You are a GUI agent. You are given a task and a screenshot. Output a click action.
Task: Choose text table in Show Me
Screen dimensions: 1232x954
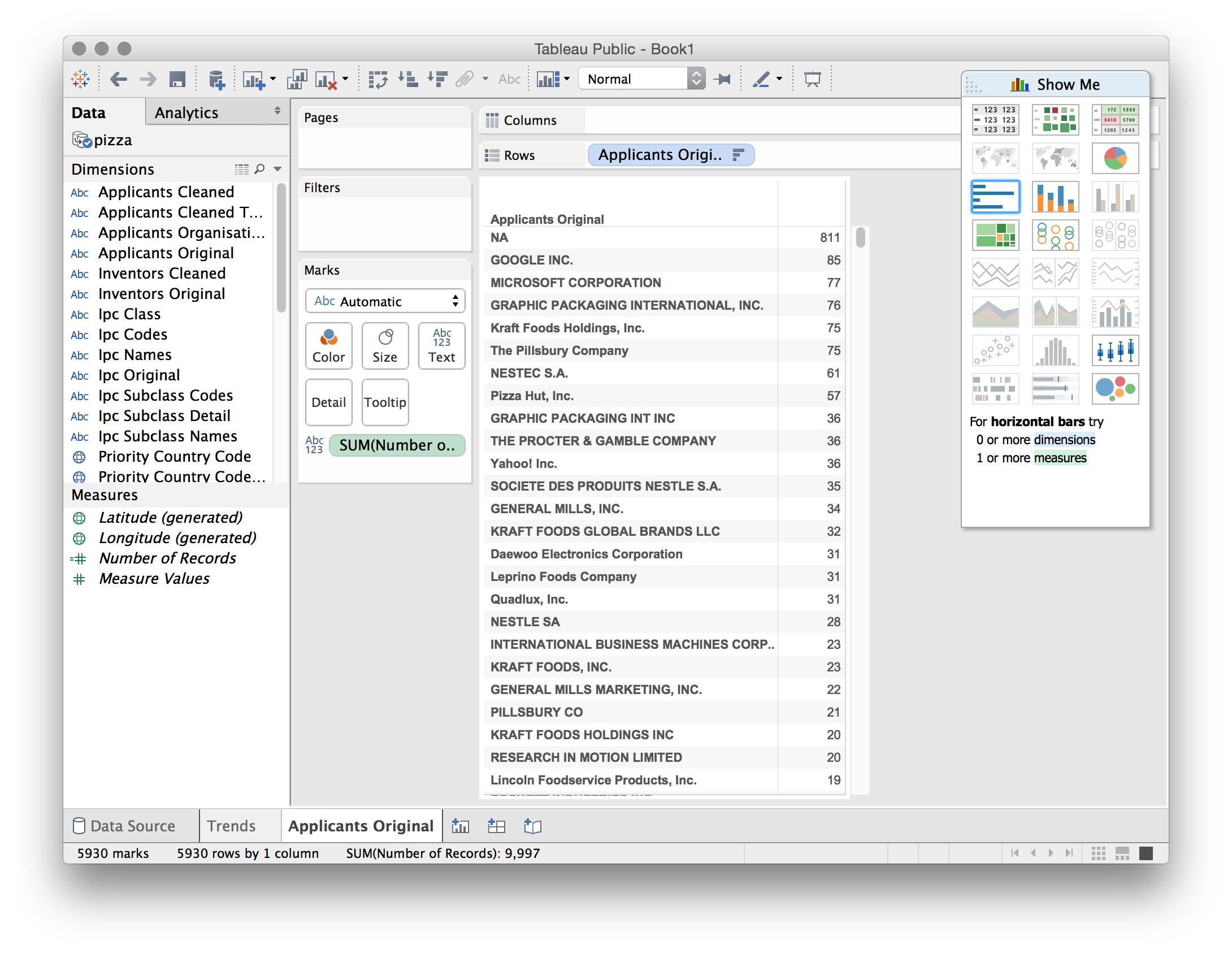tap(995, 119)
